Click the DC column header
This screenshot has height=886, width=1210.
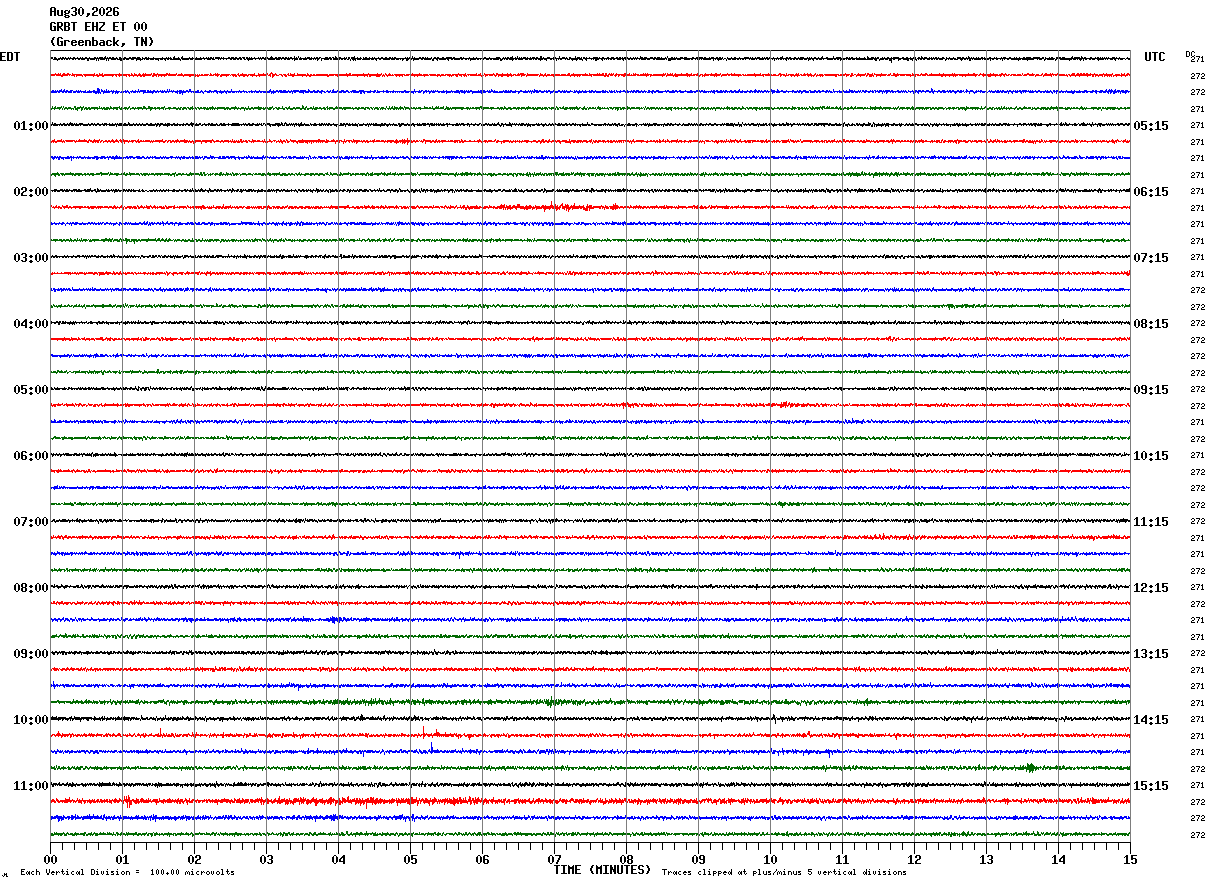[1190, 54]
